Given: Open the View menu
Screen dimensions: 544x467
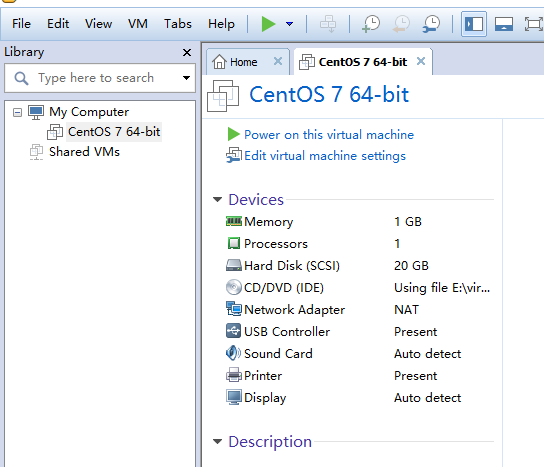Looking at the screenshot, I should point(99,24).
